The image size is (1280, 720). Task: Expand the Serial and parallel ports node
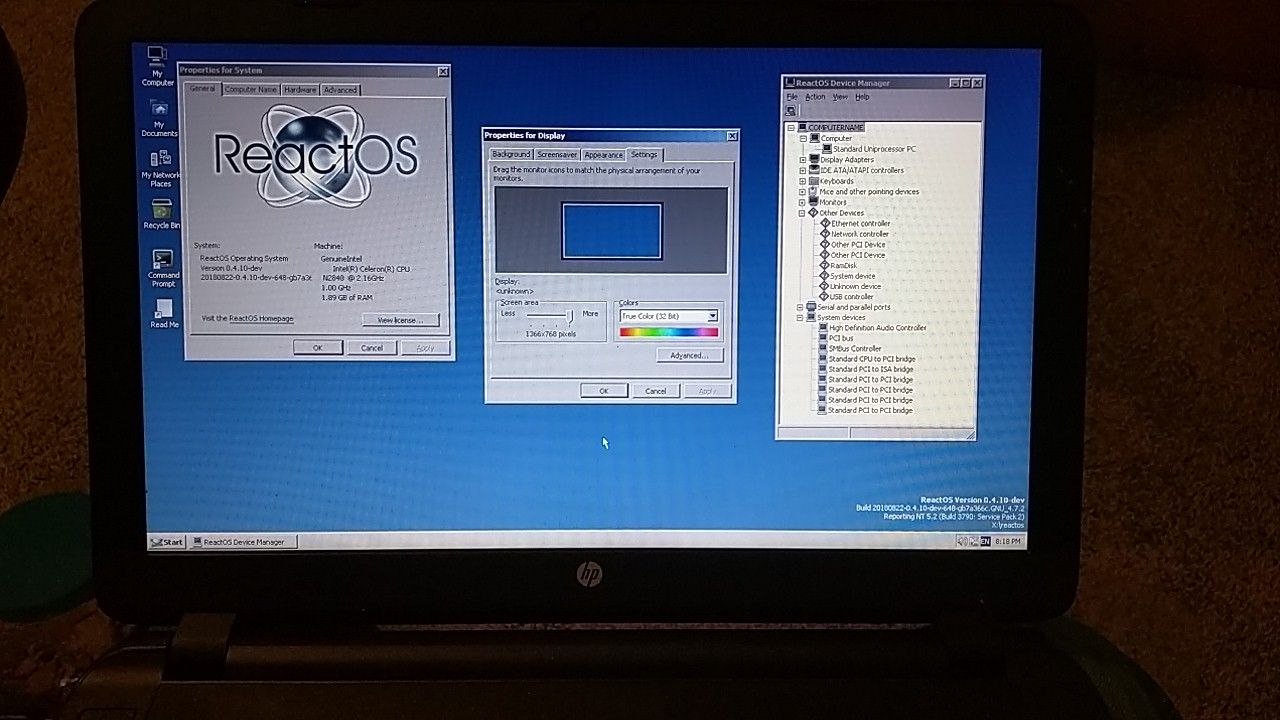(x=800, y=307)
